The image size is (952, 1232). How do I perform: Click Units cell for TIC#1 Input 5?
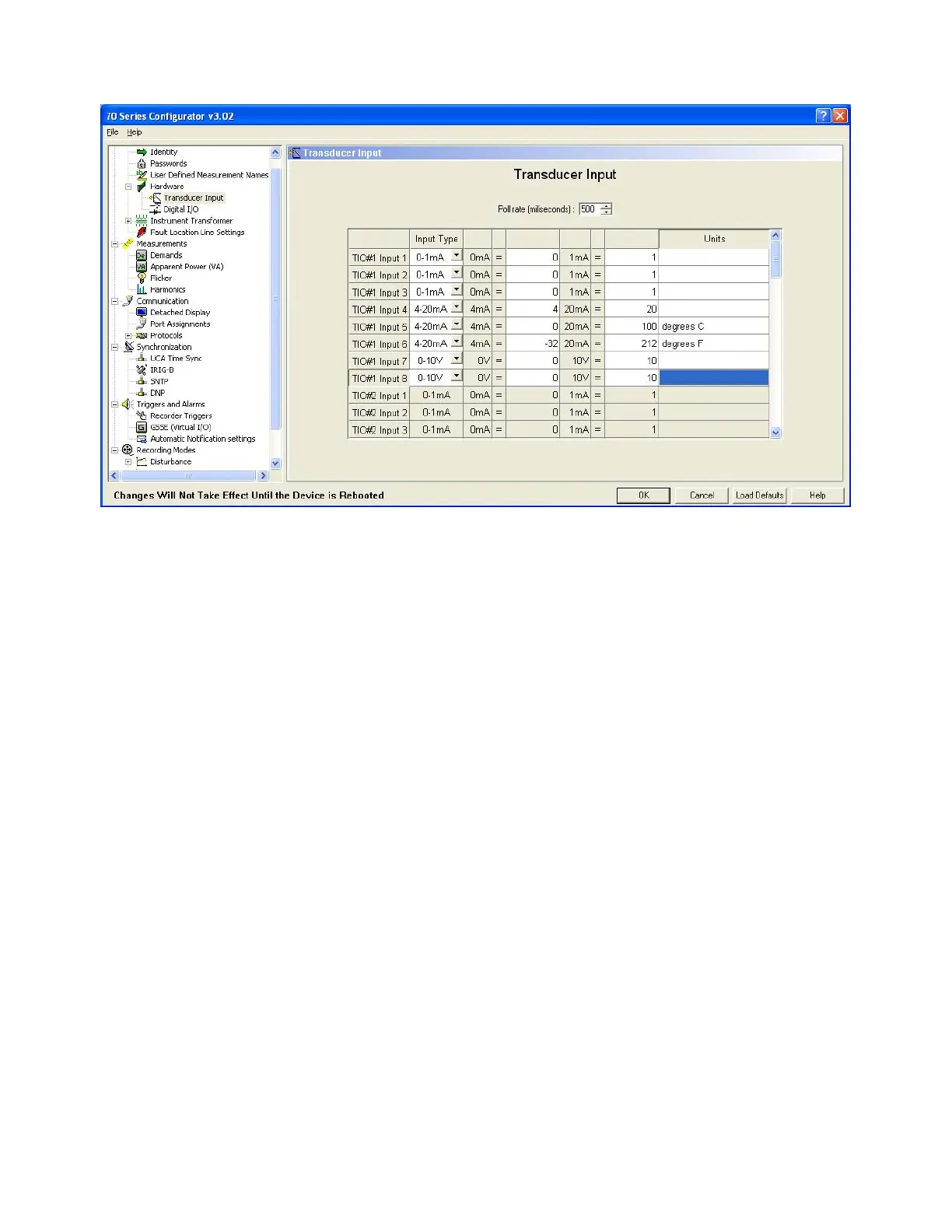pos(713,327)
